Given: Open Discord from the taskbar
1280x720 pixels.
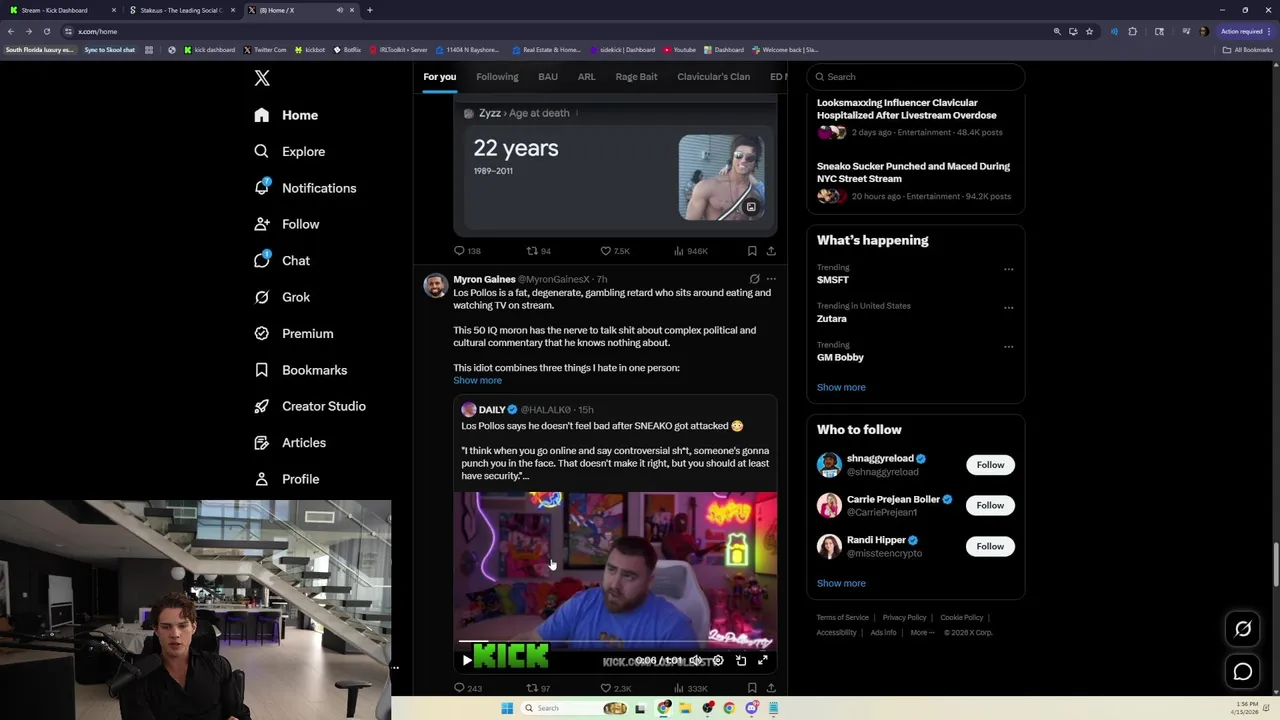Looking at the screenshot, I should 751,708.
